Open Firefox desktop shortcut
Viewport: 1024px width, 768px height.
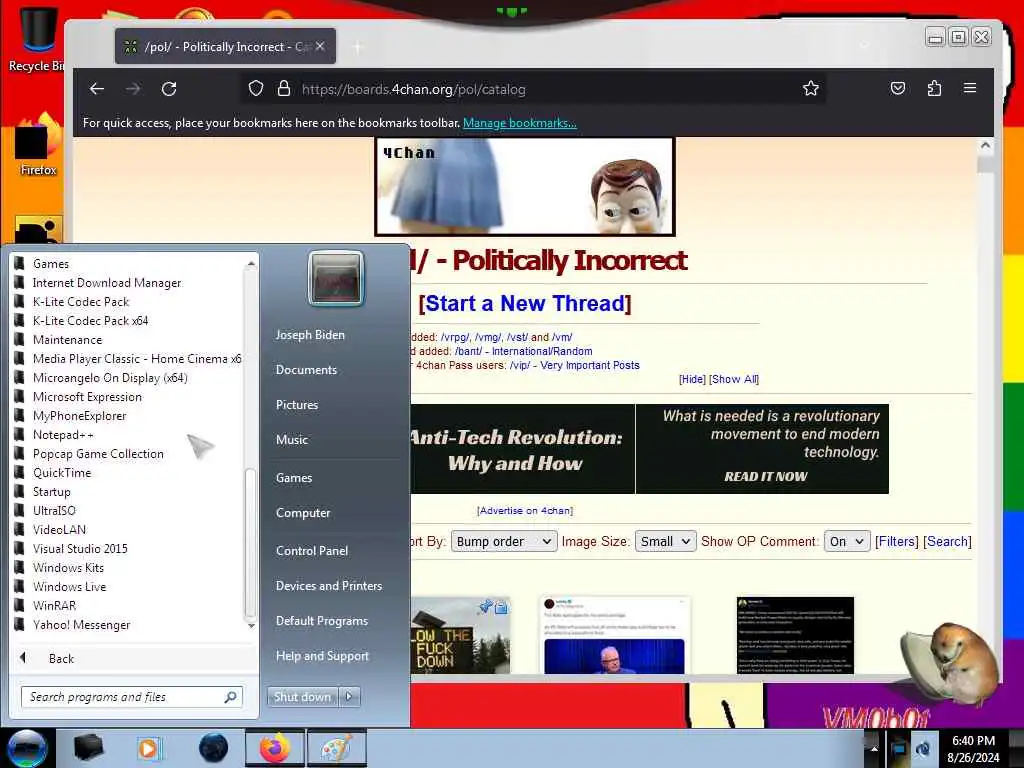click(38, 145)
